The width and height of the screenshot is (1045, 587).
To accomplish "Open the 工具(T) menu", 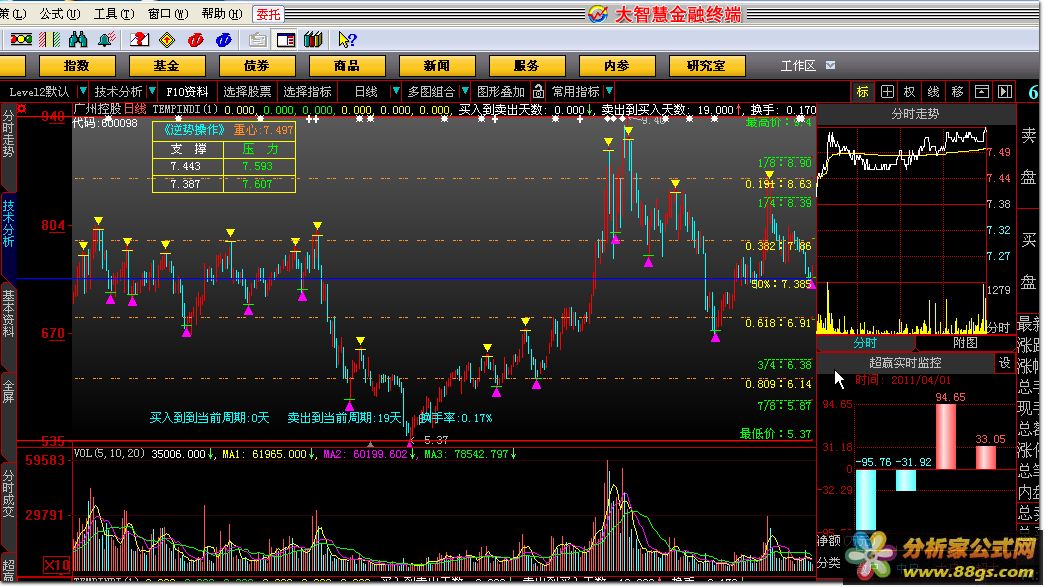I will pos(114,14).
